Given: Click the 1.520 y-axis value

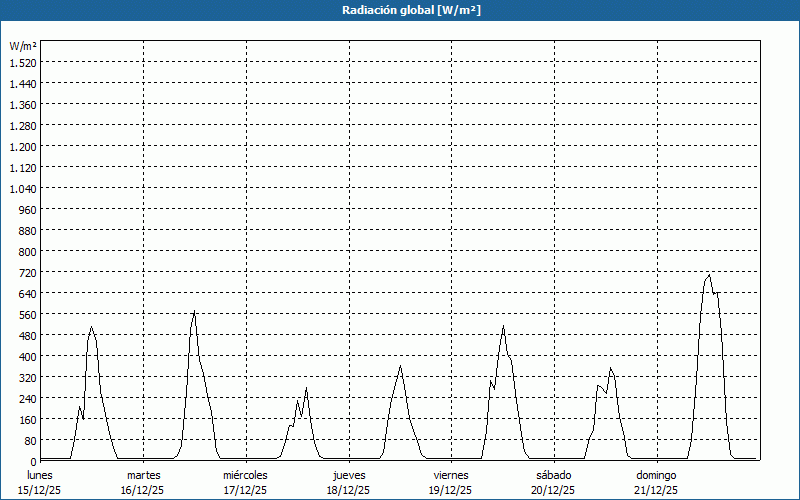Looking at the screenshot, I should pyautogui.click(x=23, y=63).
